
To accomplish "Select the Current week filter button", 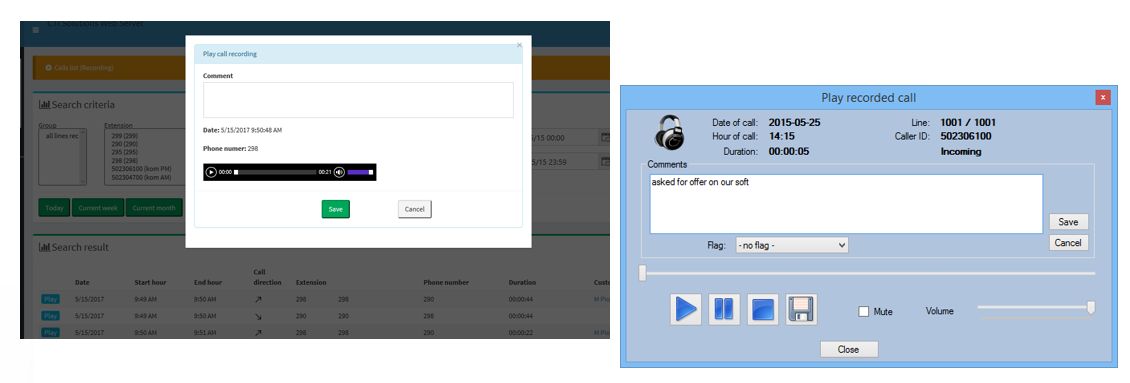I will (x=99, y=208).
